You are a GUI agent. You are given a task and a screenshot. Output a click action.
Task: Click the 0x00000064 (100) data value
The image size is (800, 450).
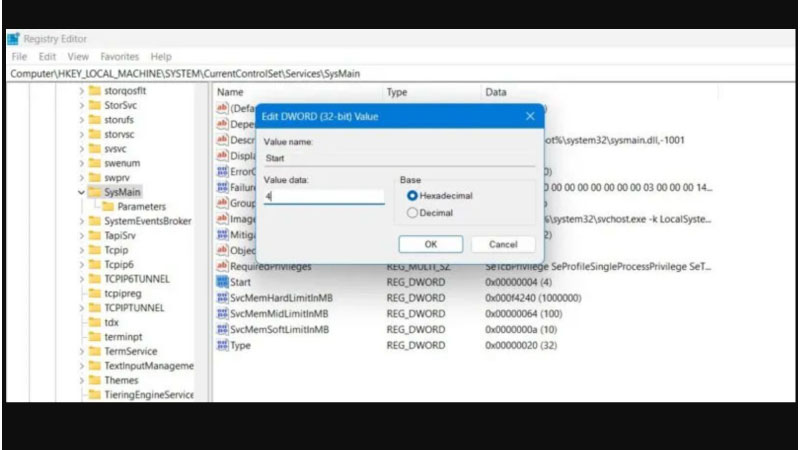[x=523, y=314]
